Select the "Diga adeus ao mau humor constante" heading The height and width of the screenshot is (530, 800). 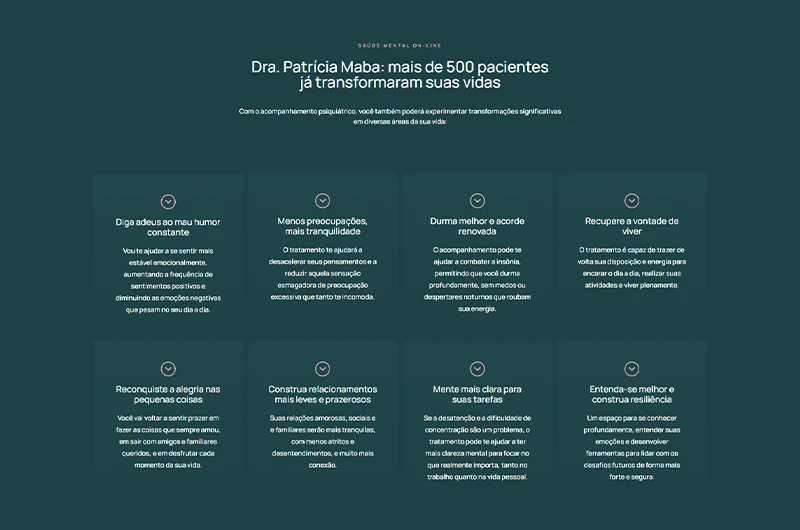click(168, 226)
